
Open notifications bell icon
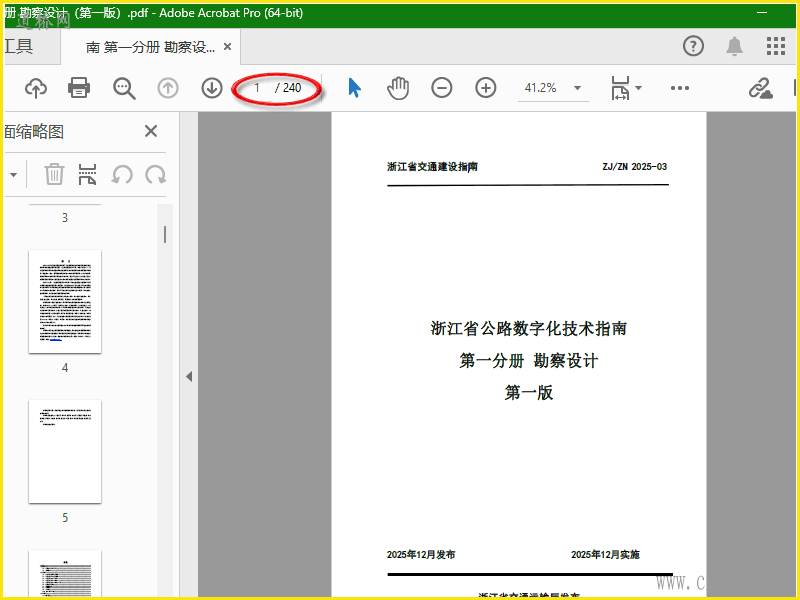tap(735, 46)
